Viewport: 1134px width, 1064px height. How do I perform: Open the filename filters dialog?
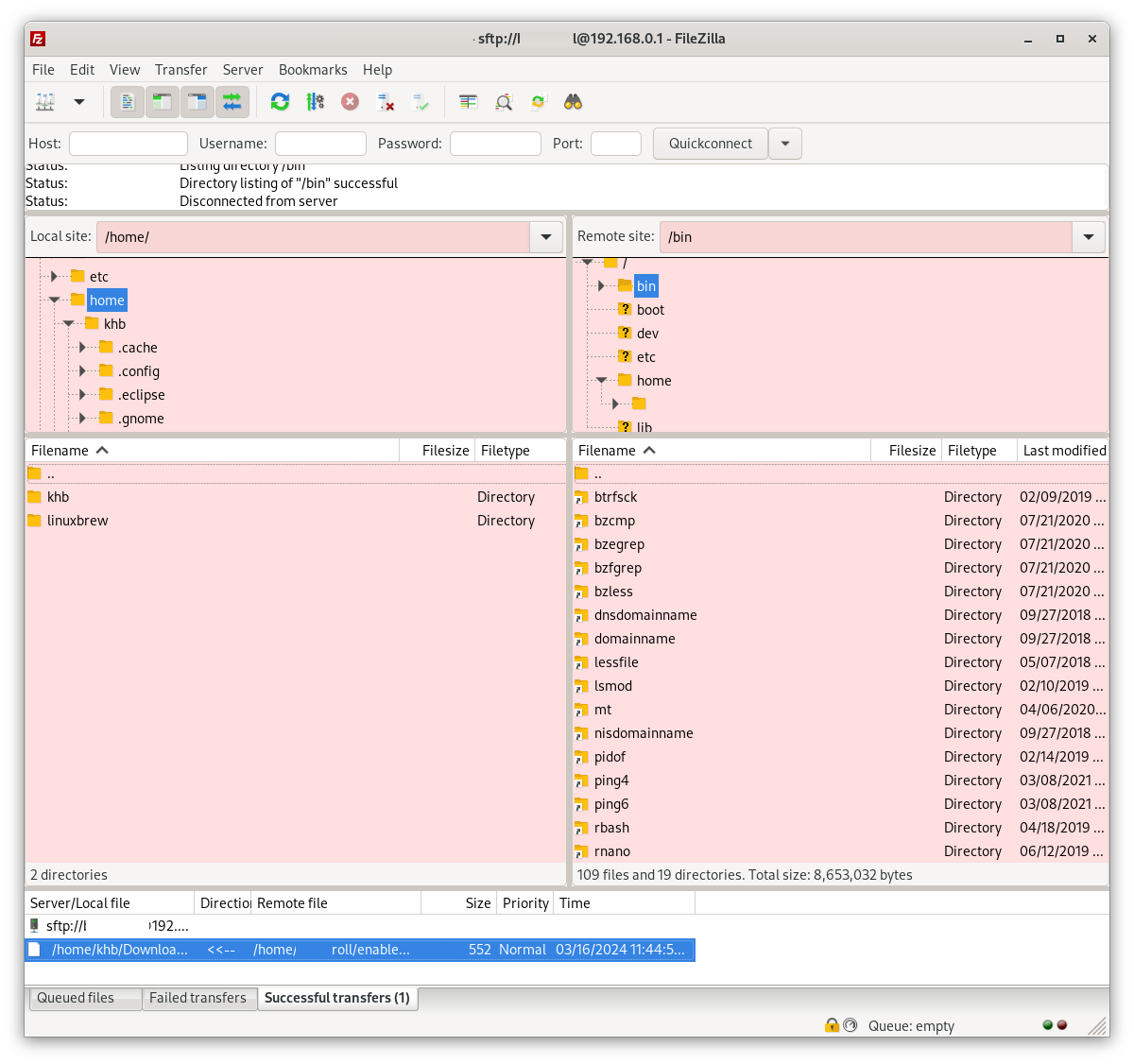coord(468,101)
